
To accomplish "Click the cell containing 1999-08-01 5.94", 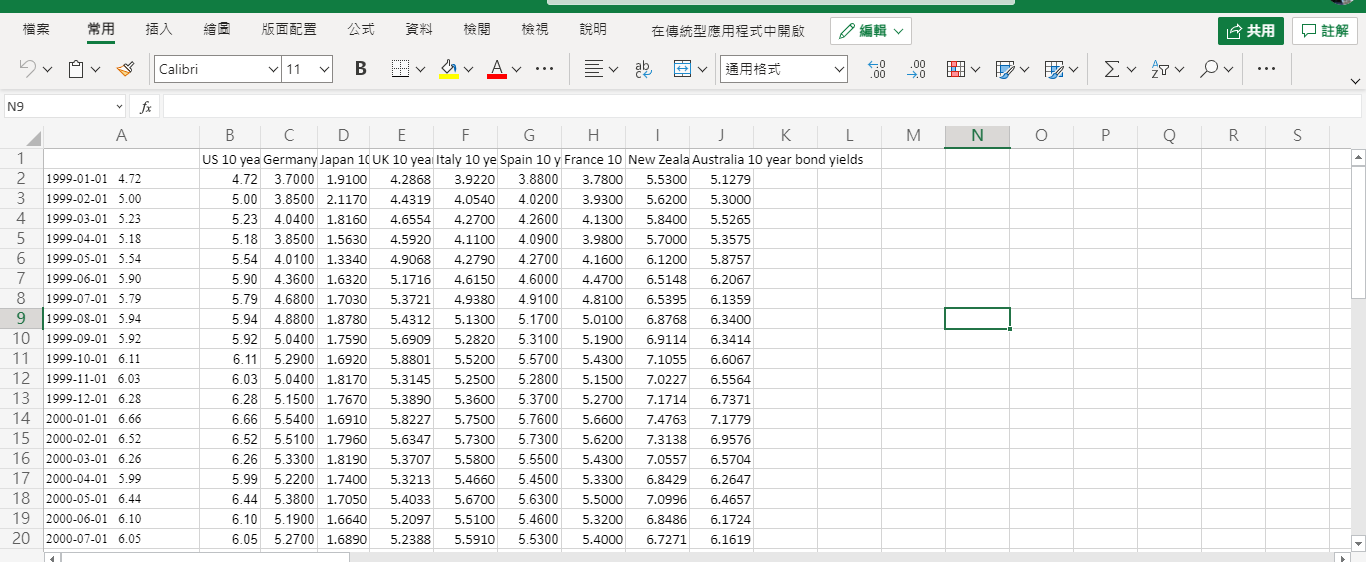I will (121, 319).
